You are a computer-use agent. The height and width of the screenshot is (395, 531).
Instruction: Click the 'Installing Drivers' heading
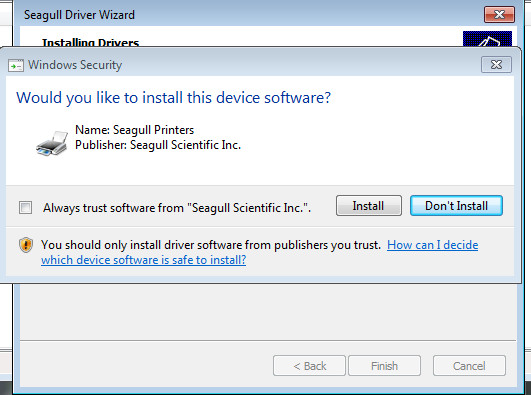tap(90, 43)
